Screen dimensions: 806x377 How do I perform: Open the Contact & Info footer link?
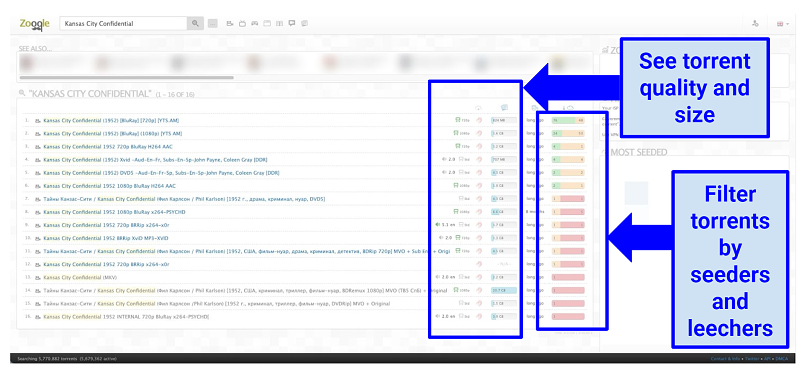click(x=724, y=358)
